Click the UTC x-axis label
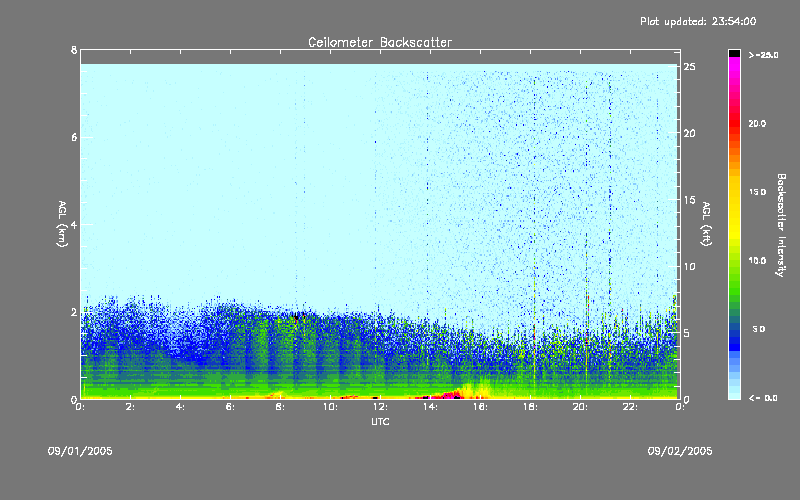The height and width of the screenshot is (500, 800). point(380,421)
